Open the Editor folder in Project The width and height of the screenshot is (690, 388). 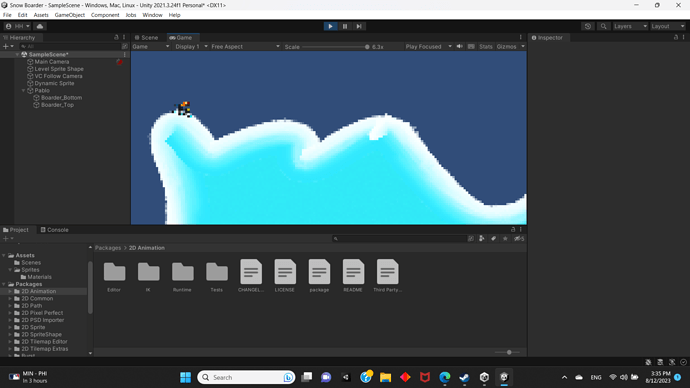(x=114, y=276)
